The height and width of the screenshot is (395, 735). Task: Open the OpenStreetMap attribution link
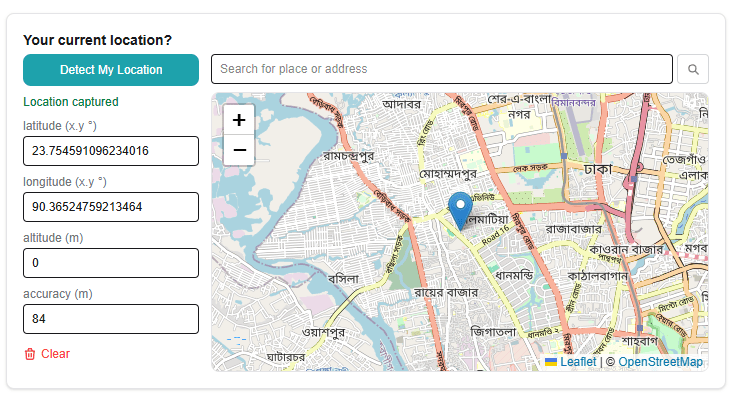pyautogui.click(x=660, y=362)
